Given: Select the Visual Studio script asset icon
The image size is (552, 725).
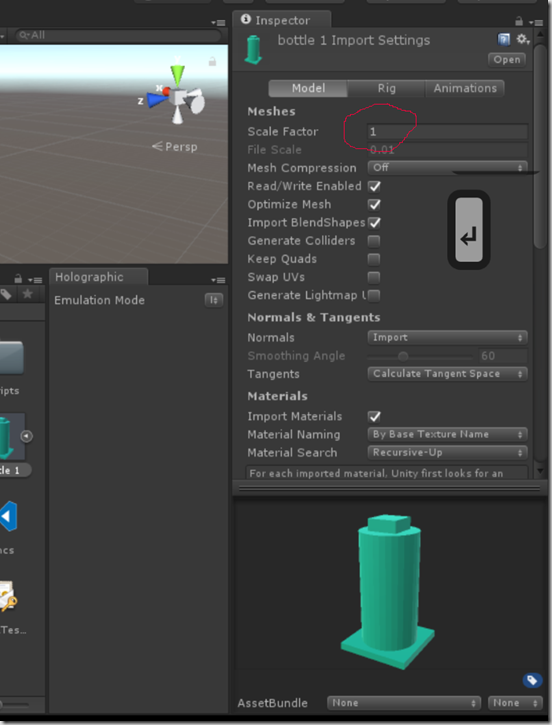Looking at the screenshot, I should tap(8, 516).
